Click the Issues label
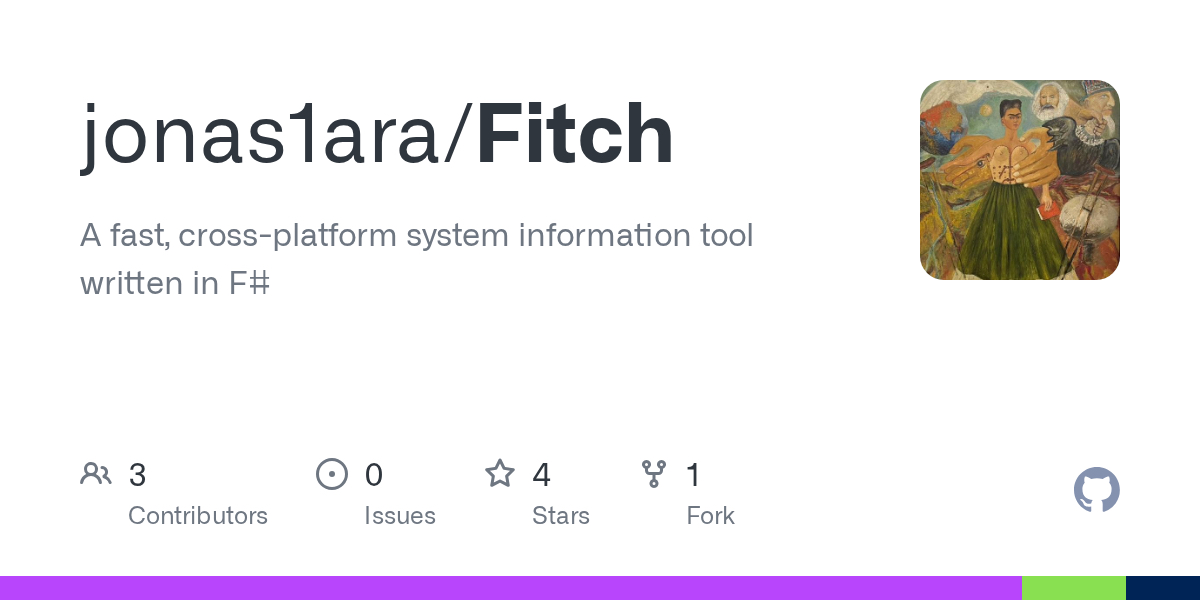The image size is (1200, 600). [x=400, y=516]
